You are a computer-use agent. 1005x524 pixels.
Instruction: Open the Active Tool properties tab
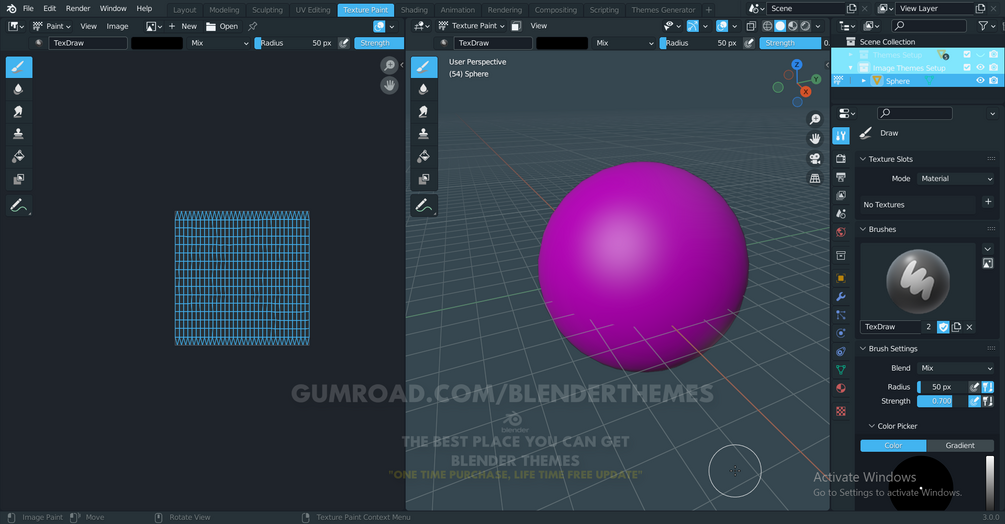(841, 135)
